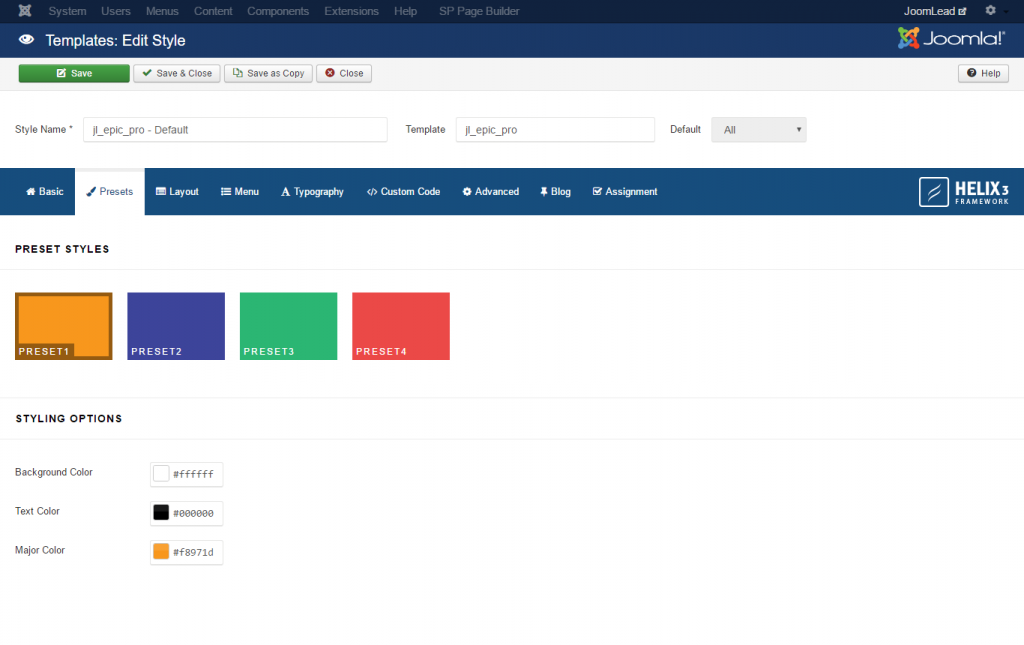This screenshot has width=1024, height=645.
Task: Click the Helix 3 Framework logo
Action: point(965,191)
